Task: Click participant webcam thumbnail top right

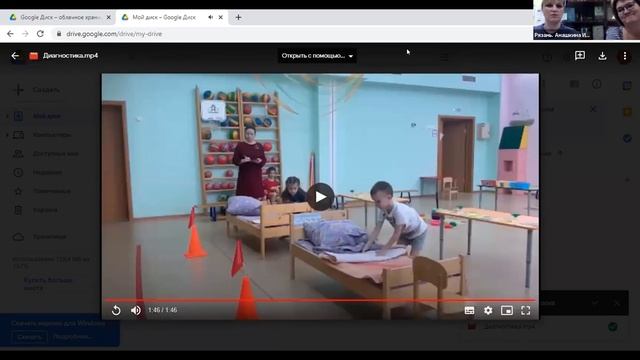Action: click(x=587, y=20)
